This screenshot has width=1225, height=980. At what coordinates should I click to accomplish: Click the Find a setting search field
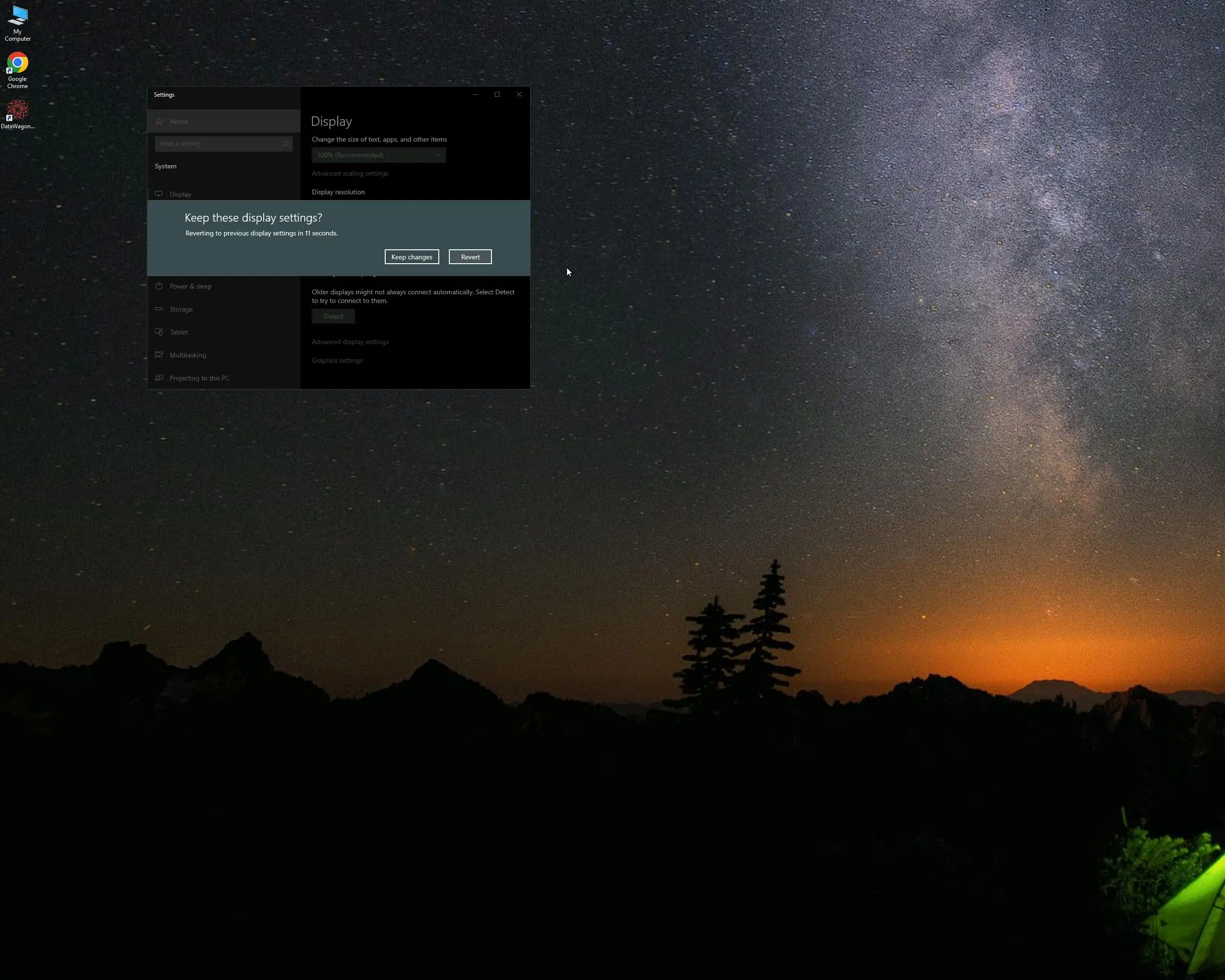219,144
